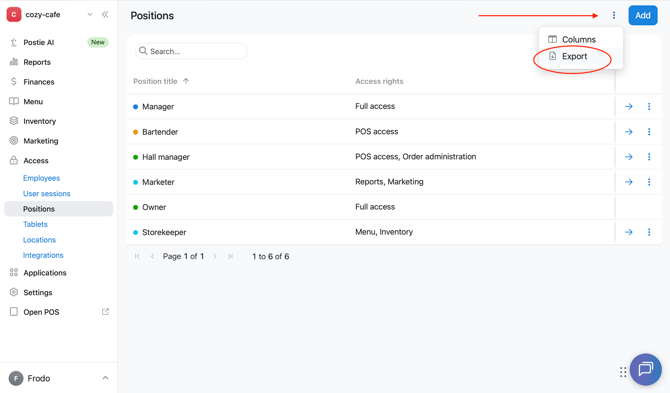Click 'Menu, Inventory' access cell
Screen dimensions: 670x393
click(384, 232)
